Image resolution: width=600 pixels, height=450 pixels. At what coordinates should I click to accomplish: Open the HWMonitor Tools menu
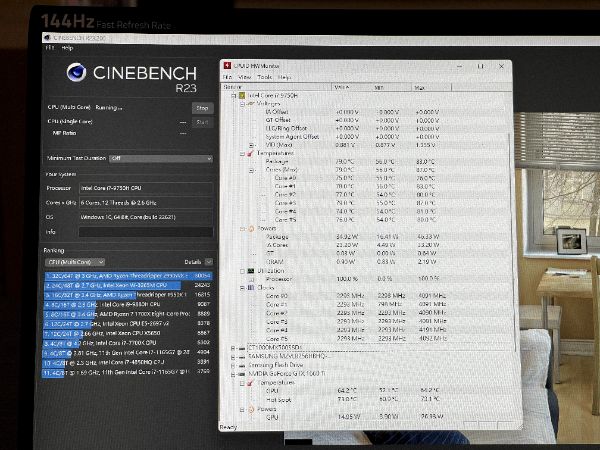(x=264, y=77)
